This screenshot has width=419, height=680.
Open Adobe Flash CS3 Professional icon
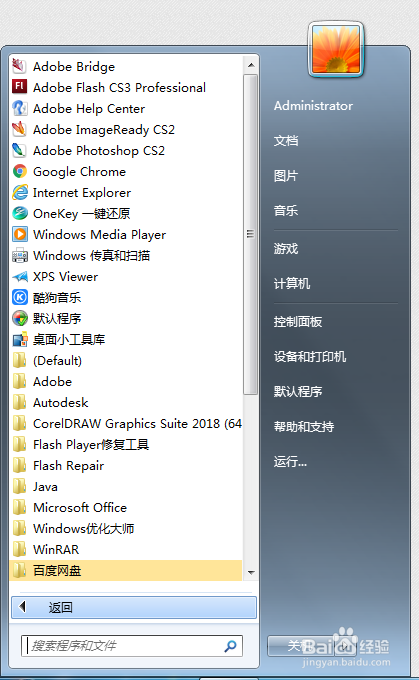pyautogui.click(x=20, y=87)
